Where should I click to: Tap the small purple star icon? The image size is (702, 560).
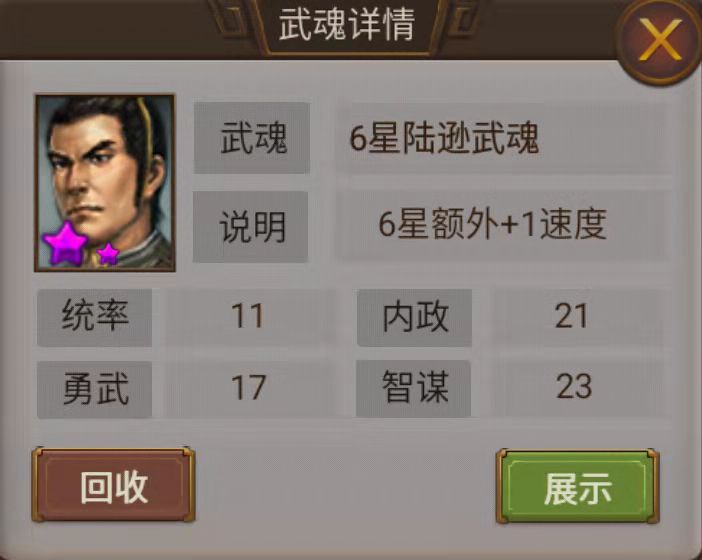tap(108, 253)
